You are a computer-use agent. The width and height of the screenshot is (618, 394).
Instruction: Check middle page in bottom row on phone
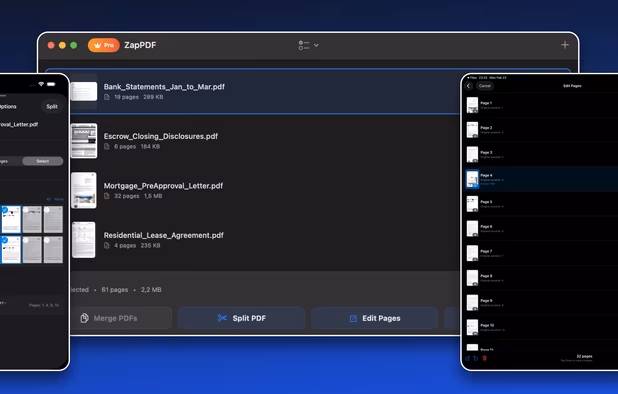click(32, 249)
